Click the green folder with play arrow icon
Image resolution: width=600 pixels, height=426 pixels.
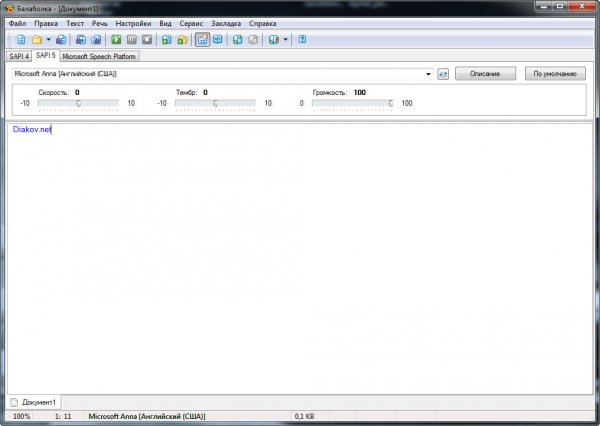183,40
